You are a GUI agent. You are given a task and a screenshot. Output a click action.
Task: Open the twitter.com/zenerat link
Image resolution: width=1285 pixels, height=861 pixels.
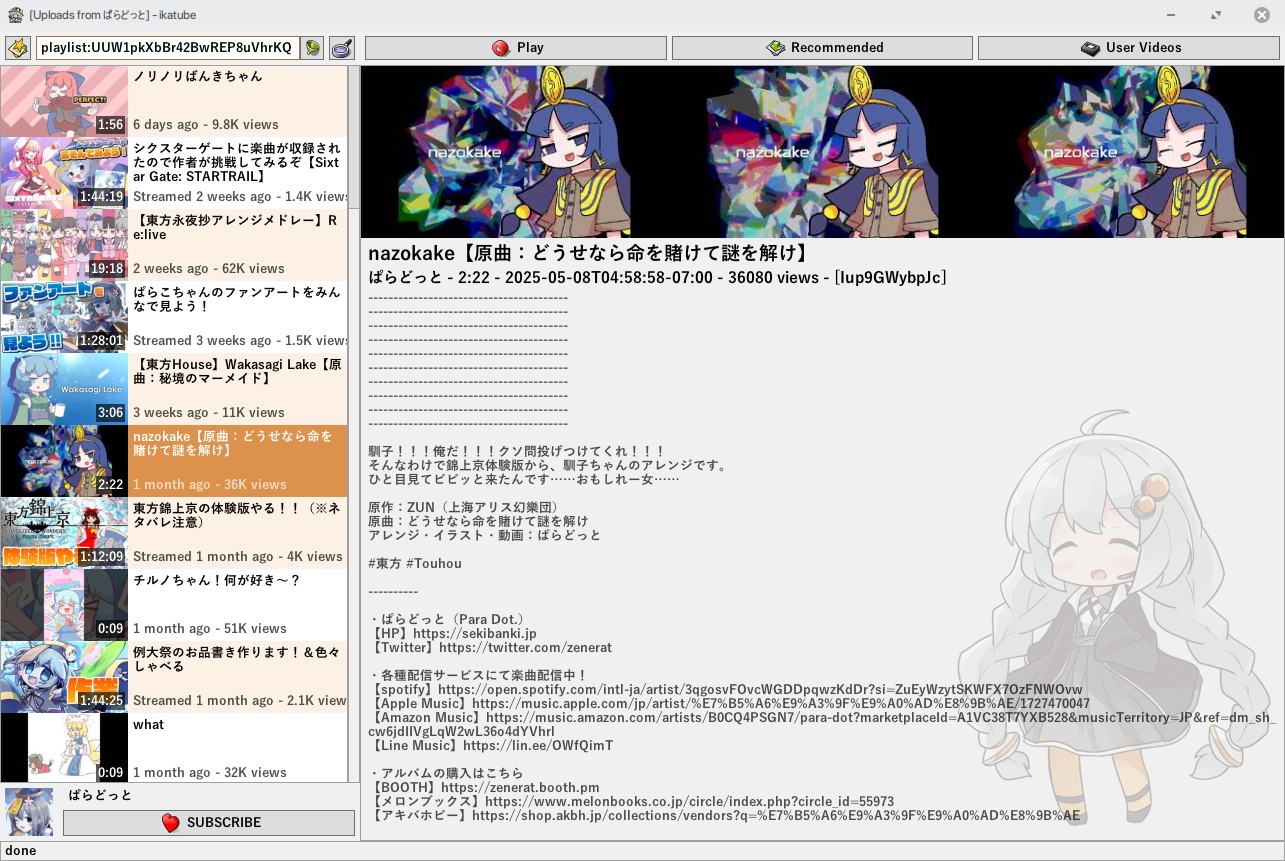[x=526, y=648]
